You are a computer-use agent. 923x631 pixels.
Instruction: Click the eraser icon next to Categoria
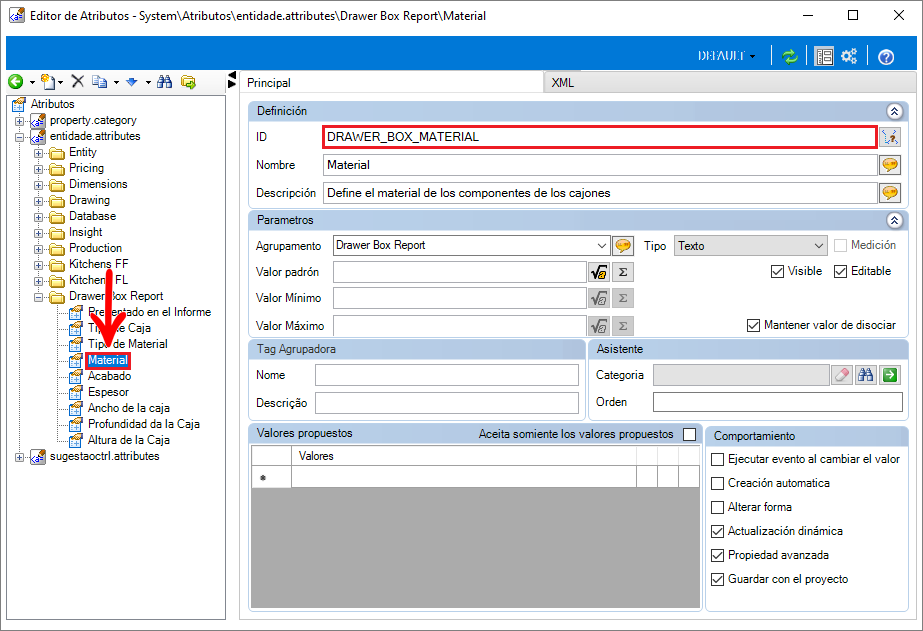pos(842,374)
